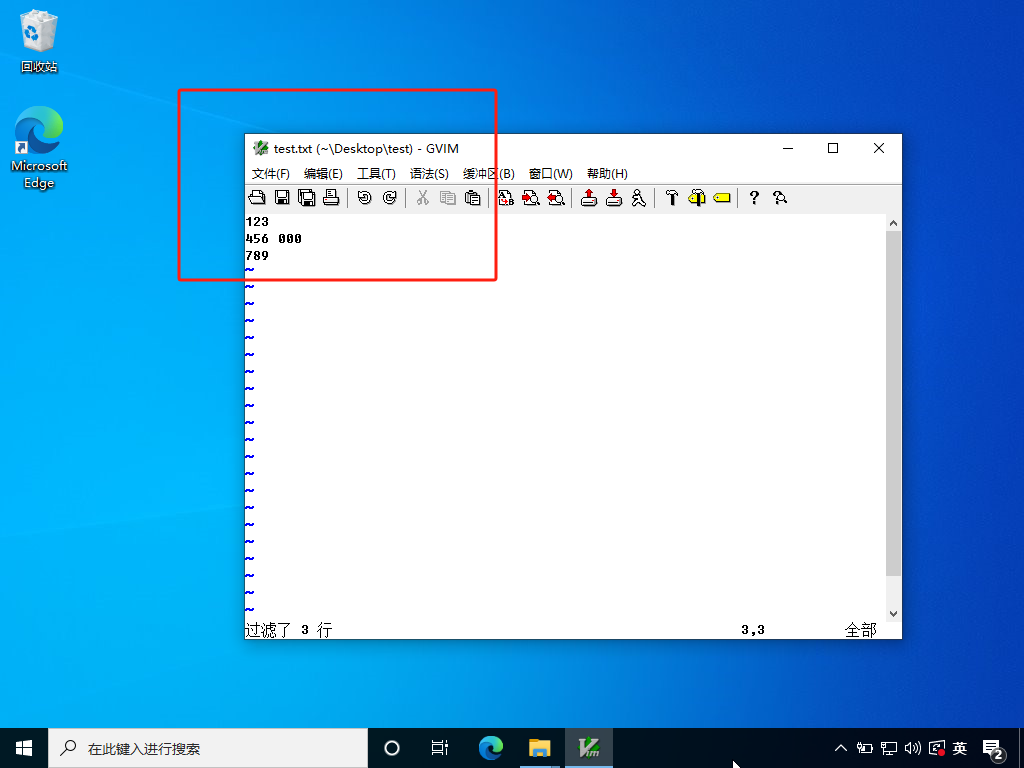Run Make with the hammer icon

pyautogui.click(x=672, y=198)
